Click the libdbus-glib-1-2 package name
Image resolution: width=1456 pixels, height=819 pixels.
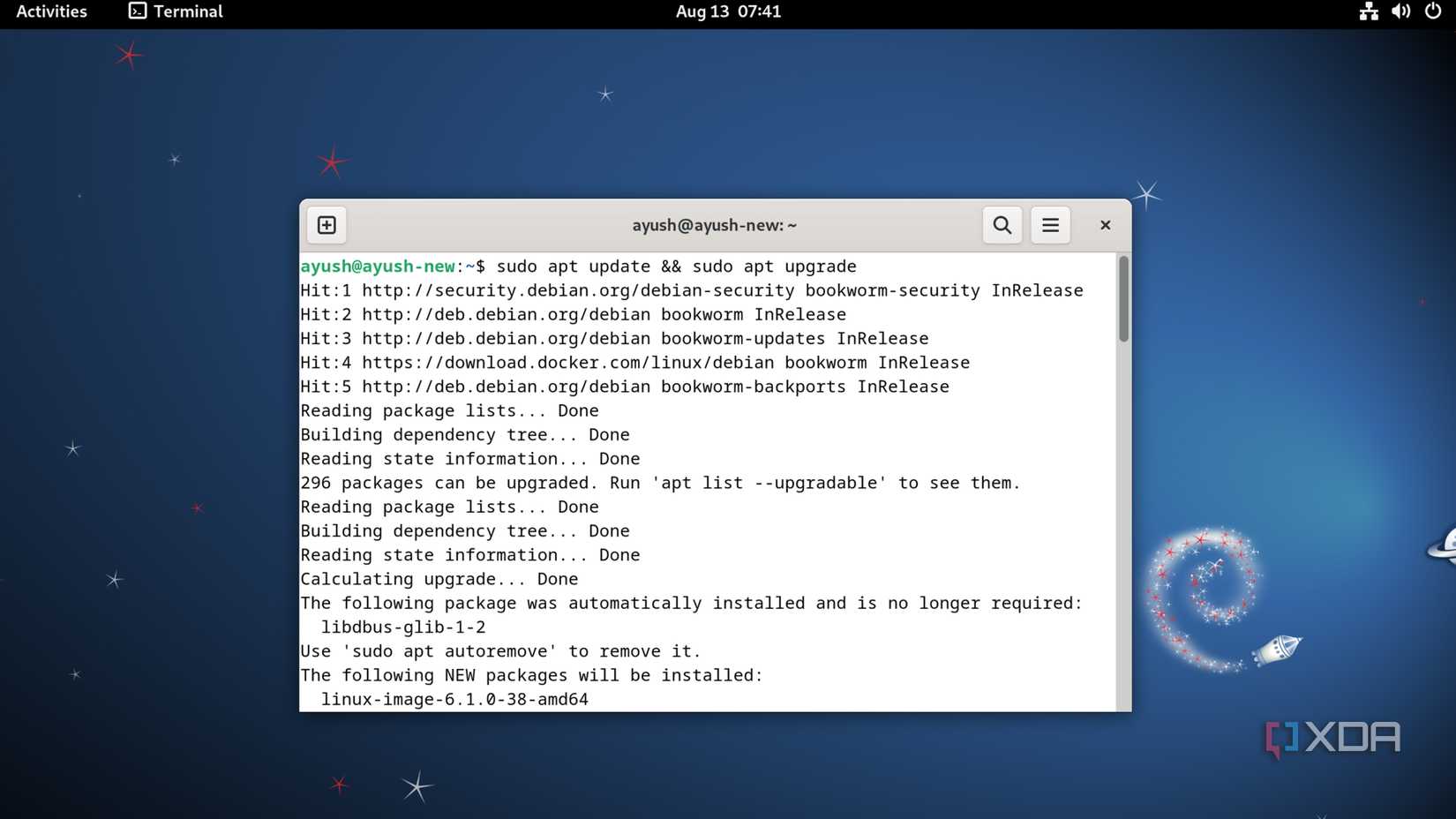pos(404,627)
